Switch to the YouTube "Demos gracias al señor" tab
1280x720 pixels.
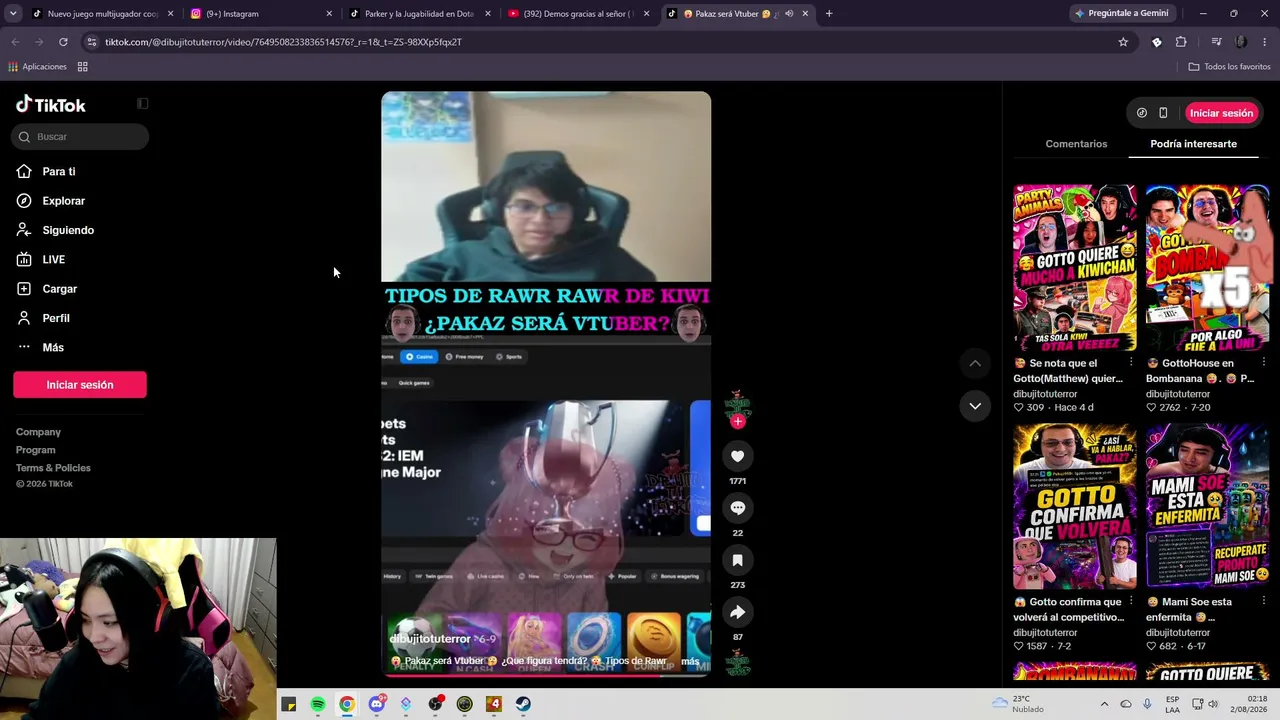click(x=577, y=14)
